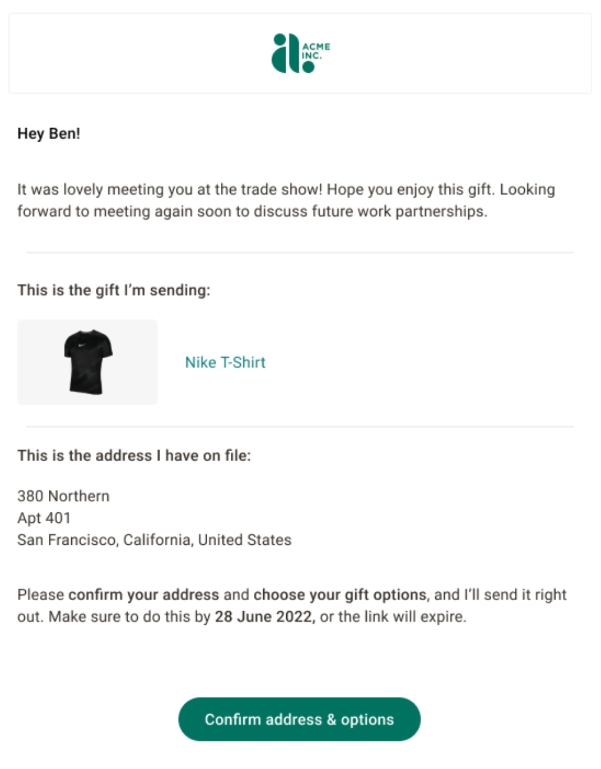601x769 pixels.
Task: Open the Nike T-Shirt product link
Action: (x=225, y=362)
